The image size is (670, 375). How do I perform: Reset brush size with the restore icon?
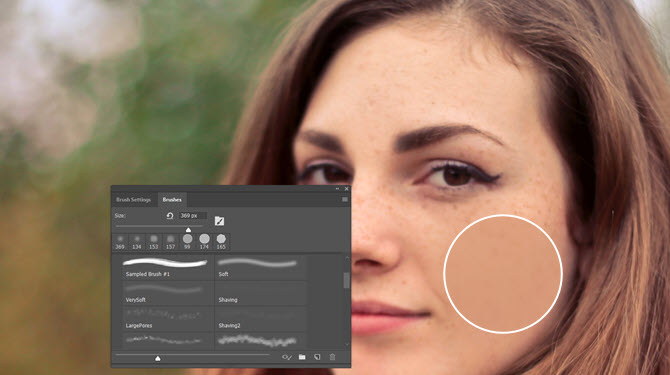click(x=170, y=216)
